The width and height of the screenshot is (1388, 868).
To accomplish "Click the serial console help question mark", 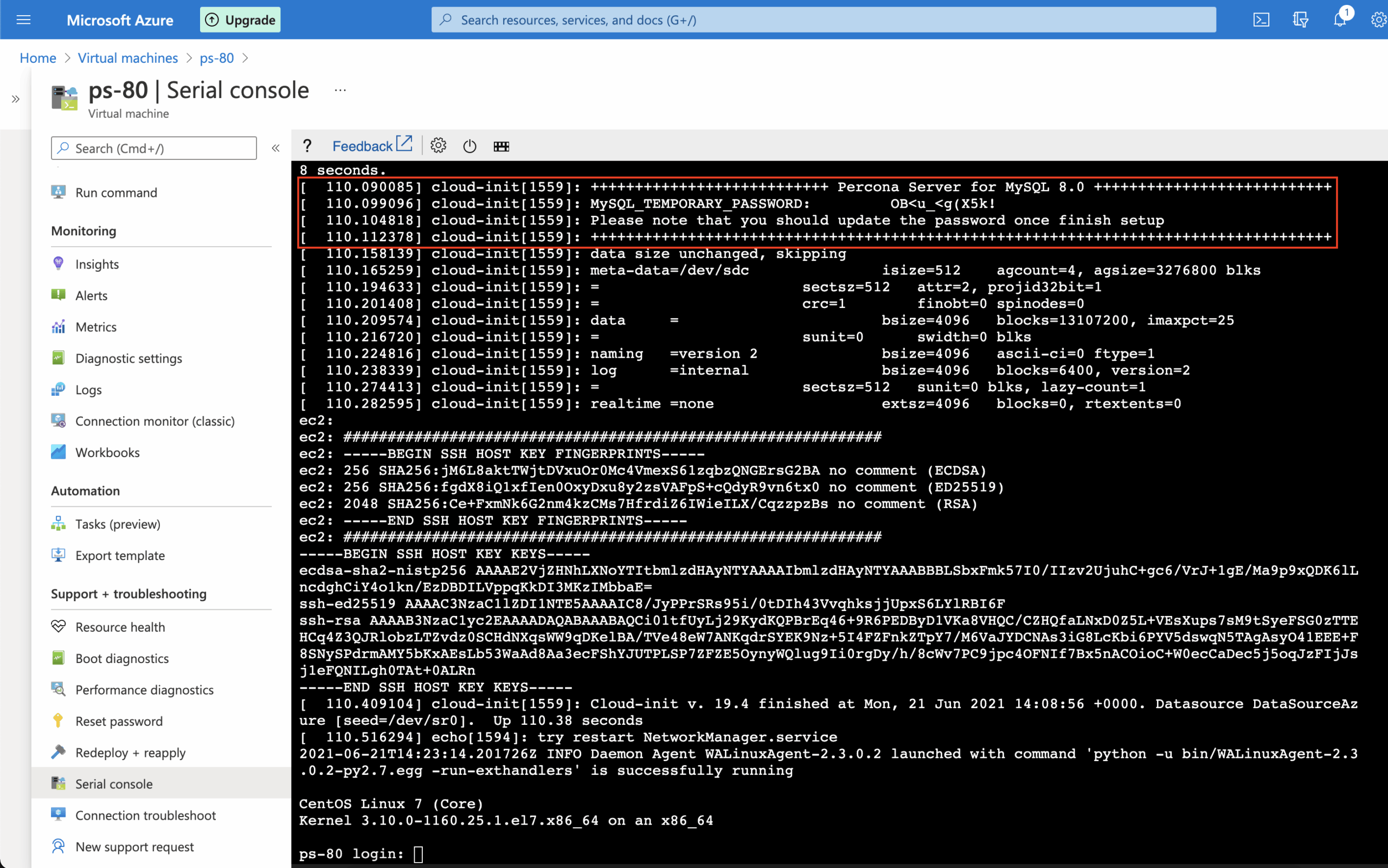I will (x=307, y=146).
